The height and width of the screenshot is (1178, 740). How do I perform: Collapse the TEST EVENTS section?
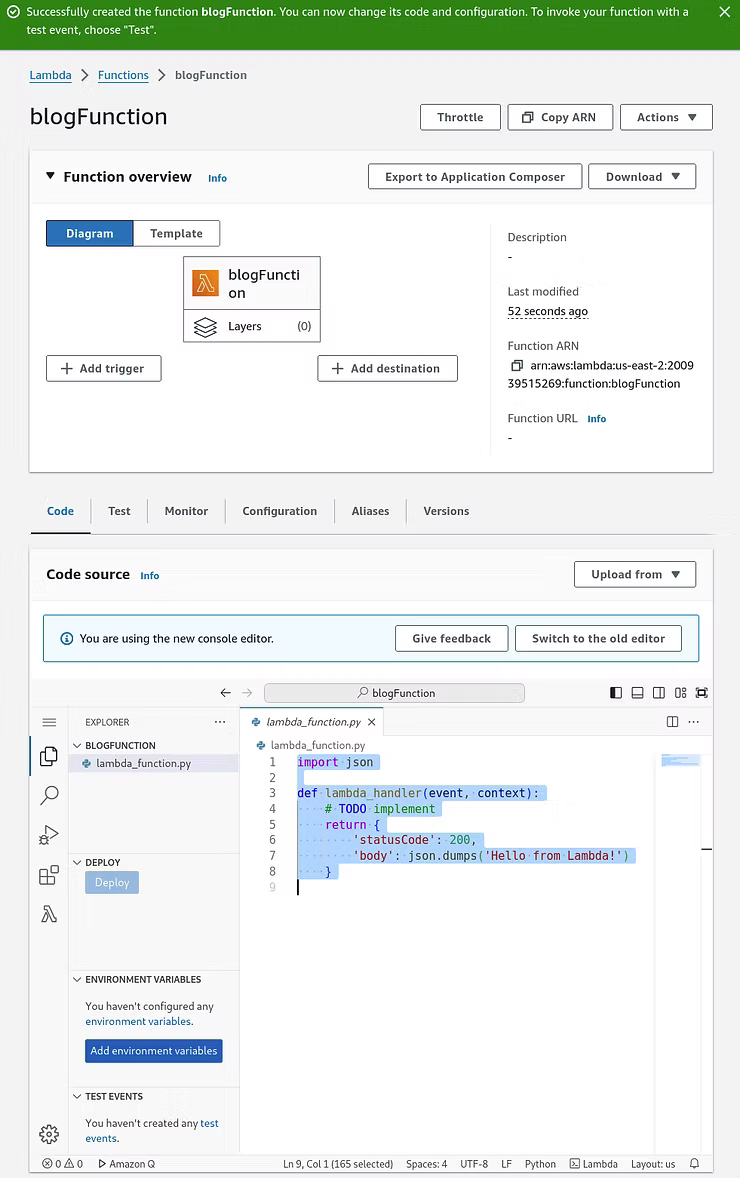click(x=77, y=1097)
